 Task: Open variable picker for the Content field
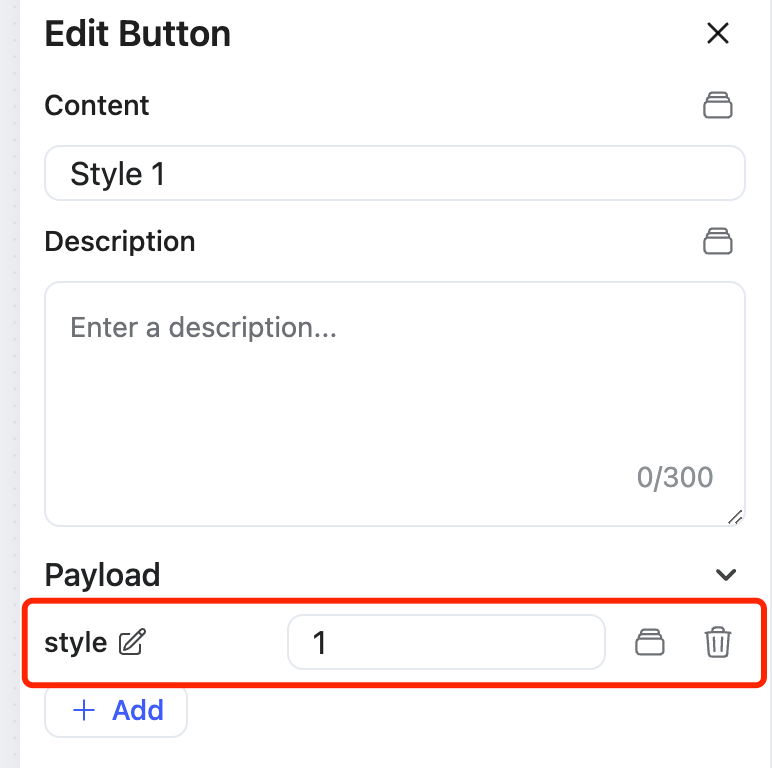[x=718, y=105]
